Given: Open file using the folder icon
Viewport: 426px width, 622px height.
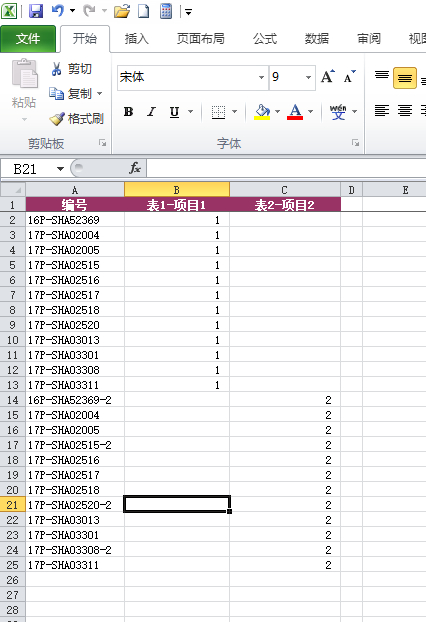Looking at the screenshot, I should pyautogui.click(x=122, y=11).
